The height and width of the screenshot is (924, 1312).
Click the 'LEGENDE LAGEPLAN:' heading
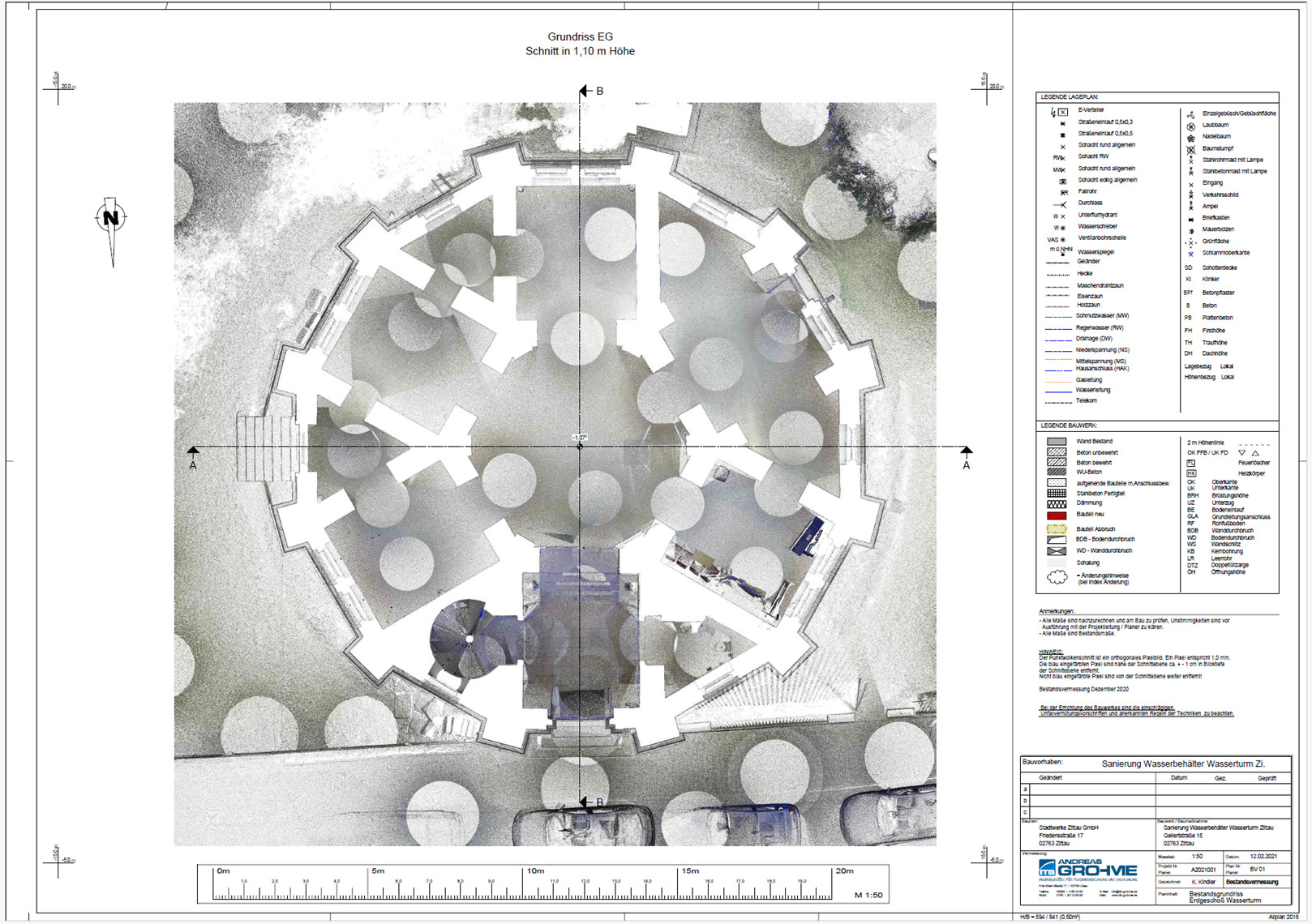(1070, 97)
